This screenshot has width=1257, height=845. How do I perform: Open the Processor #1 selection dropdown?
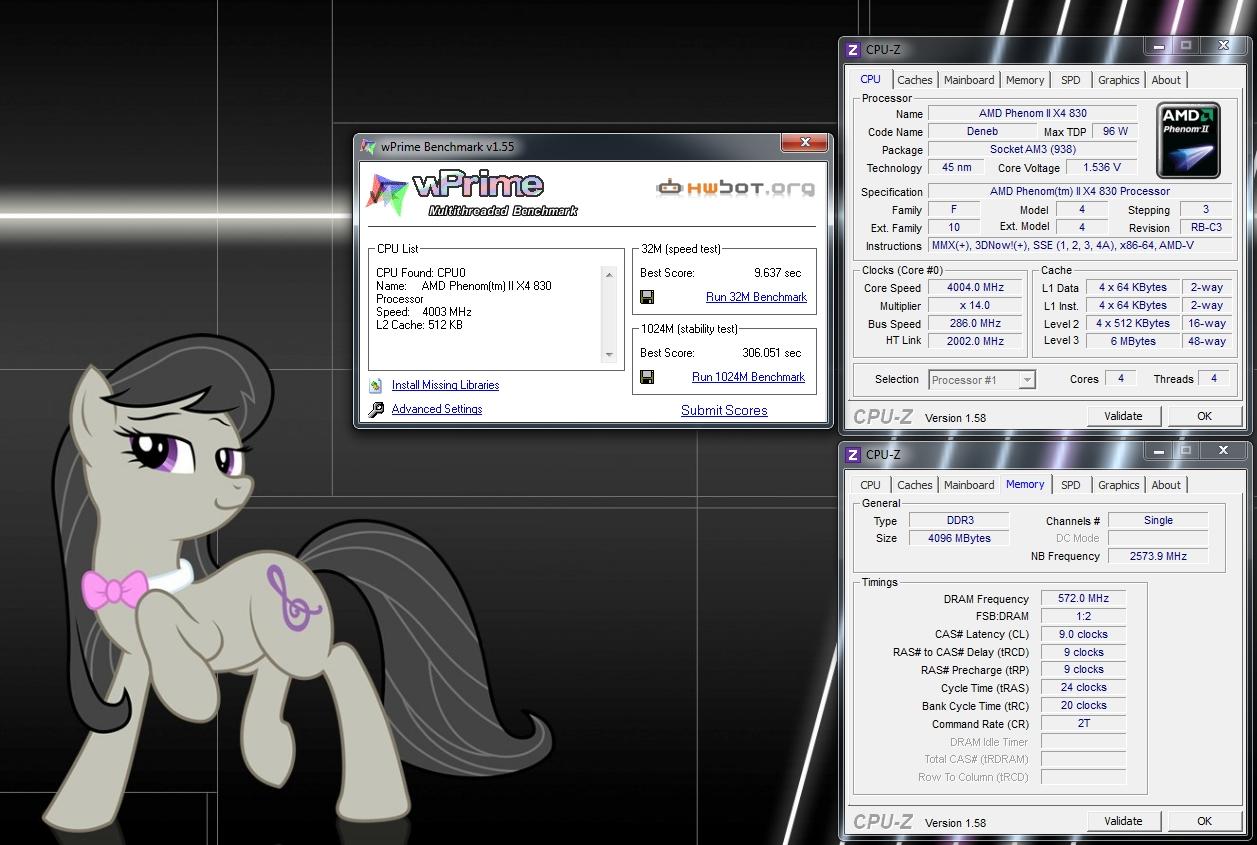coord(1026,380)
